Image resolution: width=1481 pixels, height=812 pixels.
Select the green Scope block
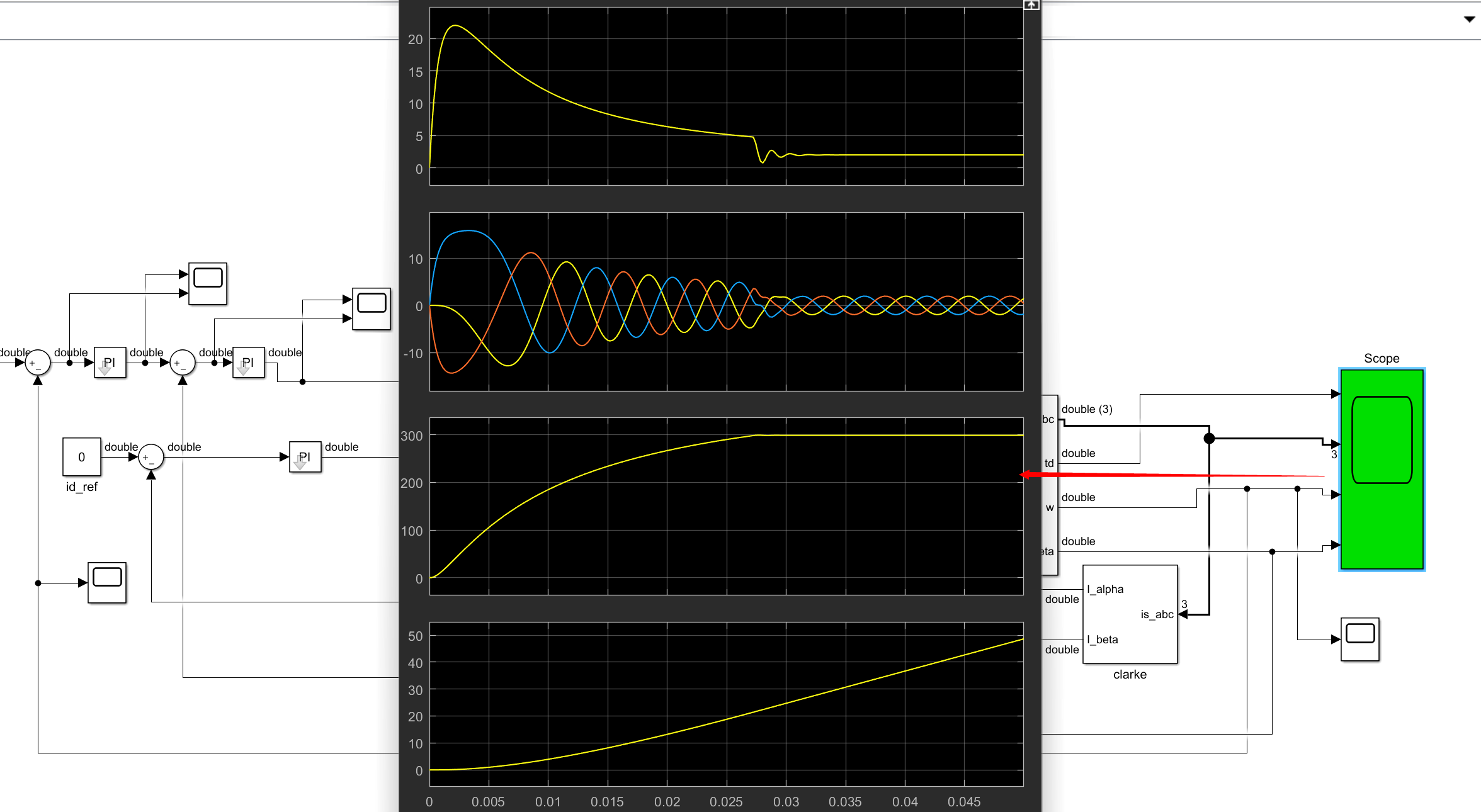tap(1382, 470)
